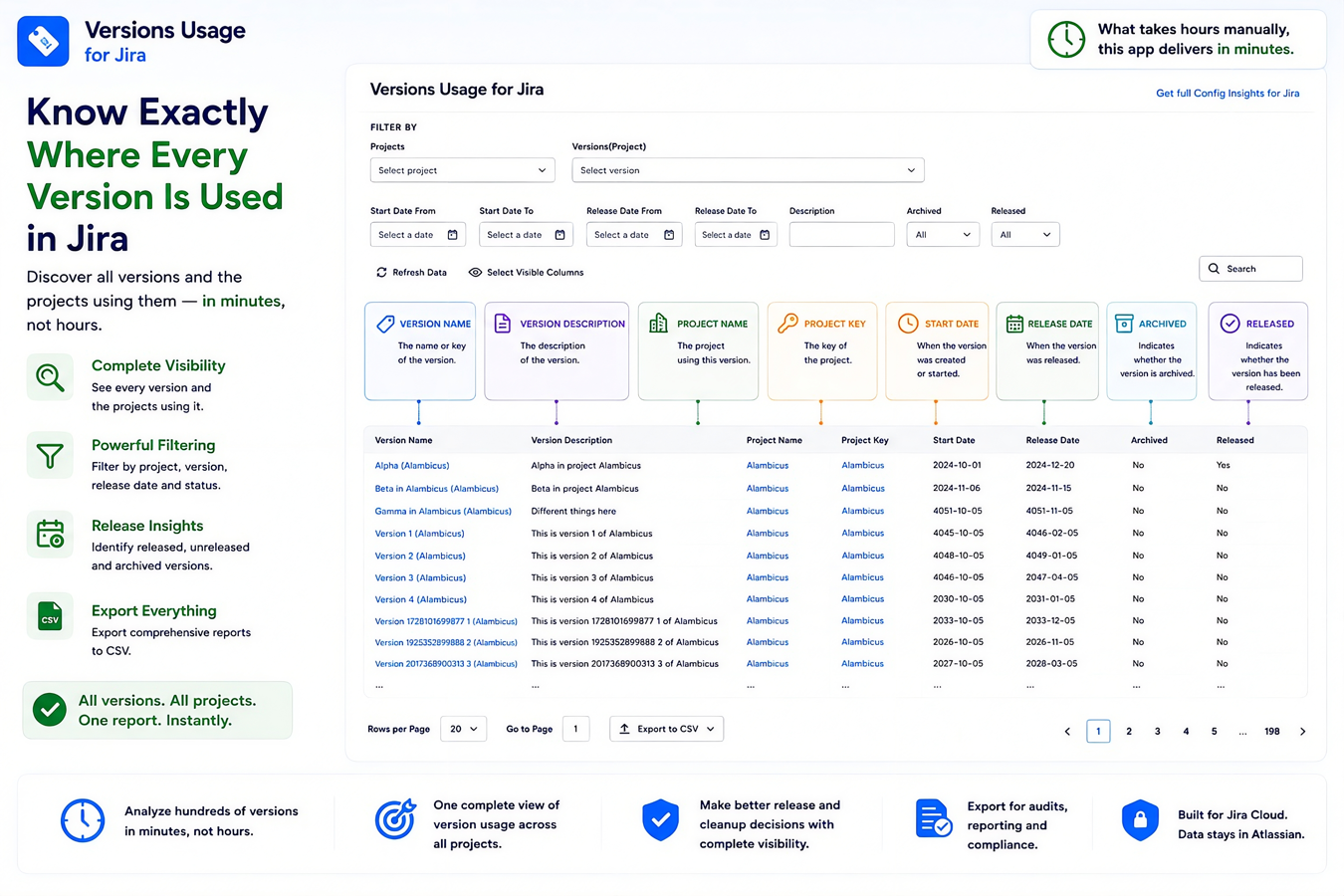Open the Select version dropdown
Image resolution: width=1344 pixels, height=896 pixels.
pyautogui.click(x=748, y=170)
